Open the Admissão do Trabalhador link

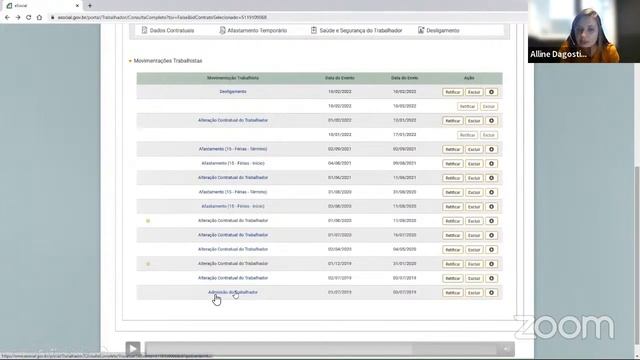point(233,292)
